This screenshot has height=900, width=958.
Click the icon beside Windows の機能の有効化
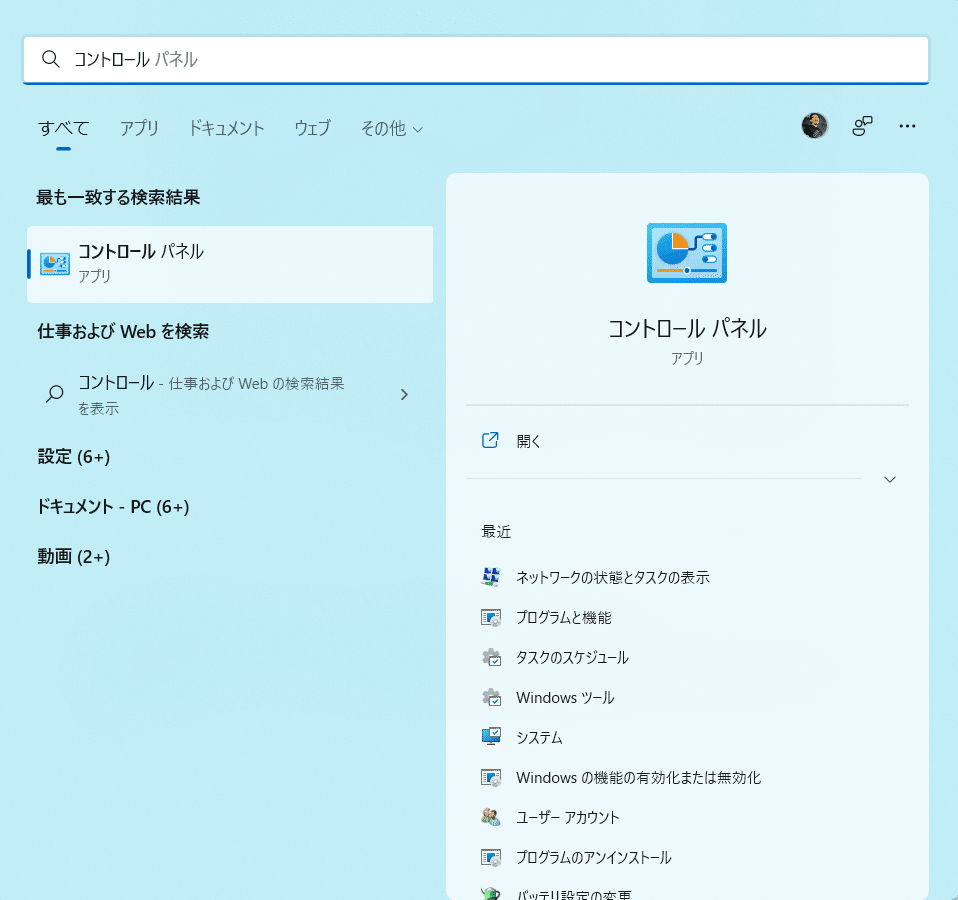491,778
